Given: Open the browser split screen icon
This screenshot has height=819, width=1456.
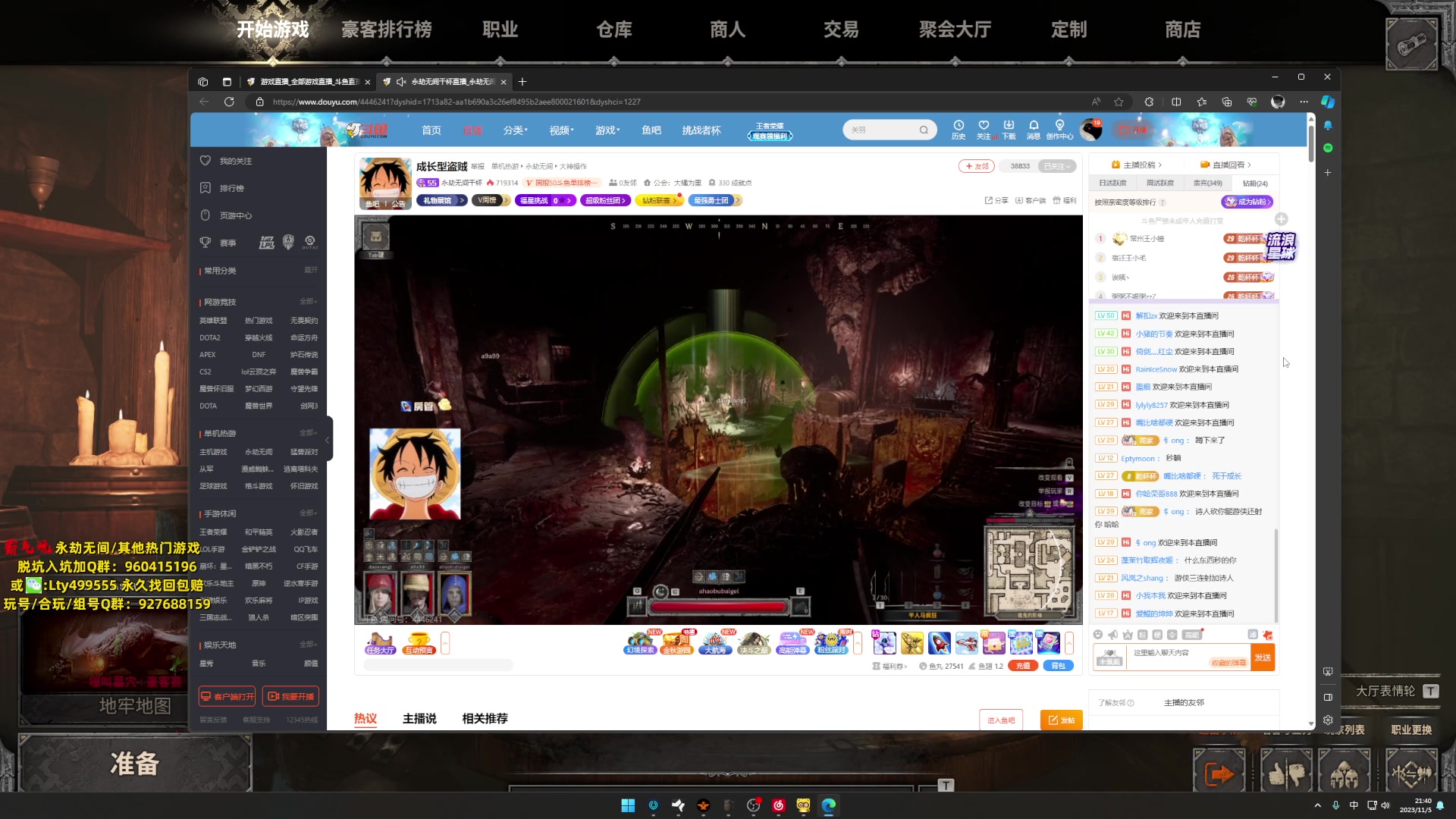Looking at the screenshot, I should pyautogui.click(x=1176, y=102).
